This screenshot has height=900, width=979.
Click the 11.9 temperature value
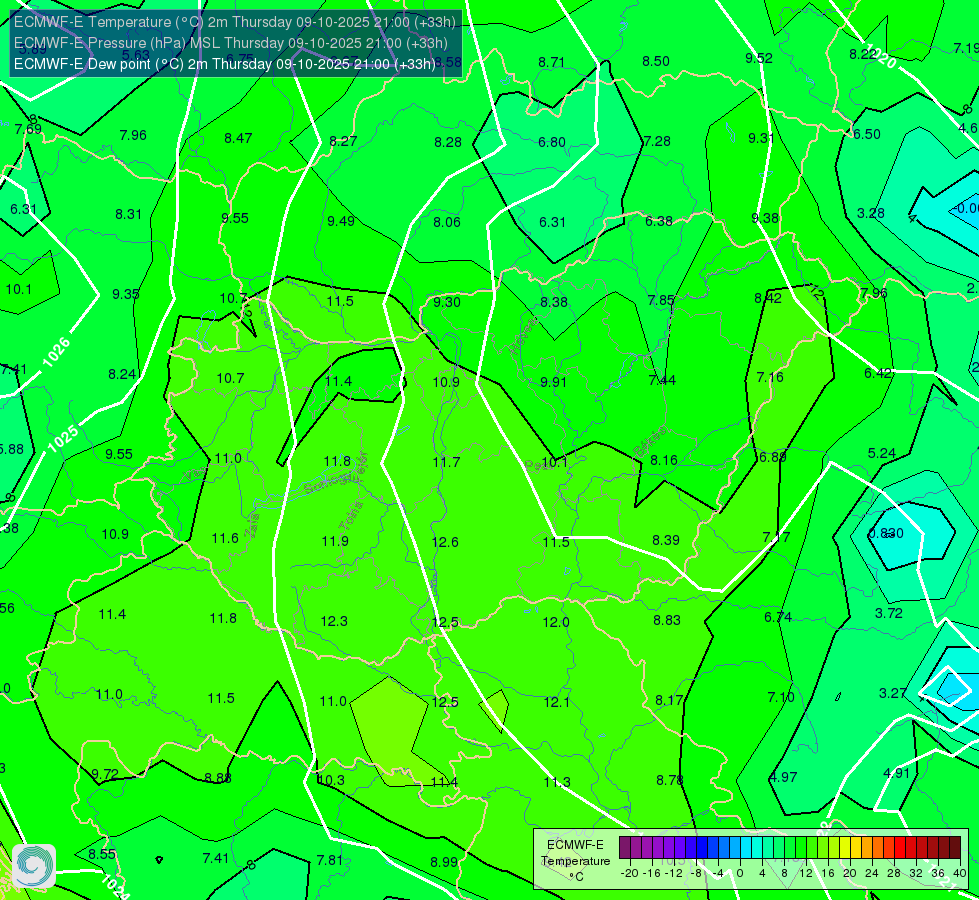(335, 541)
